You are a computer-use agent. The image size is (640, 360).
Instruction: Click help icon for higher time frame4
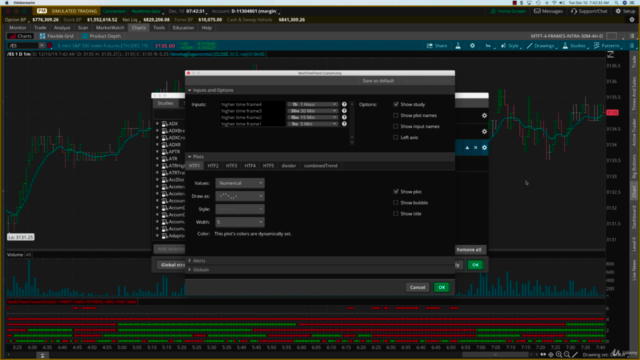click(344, 104)
